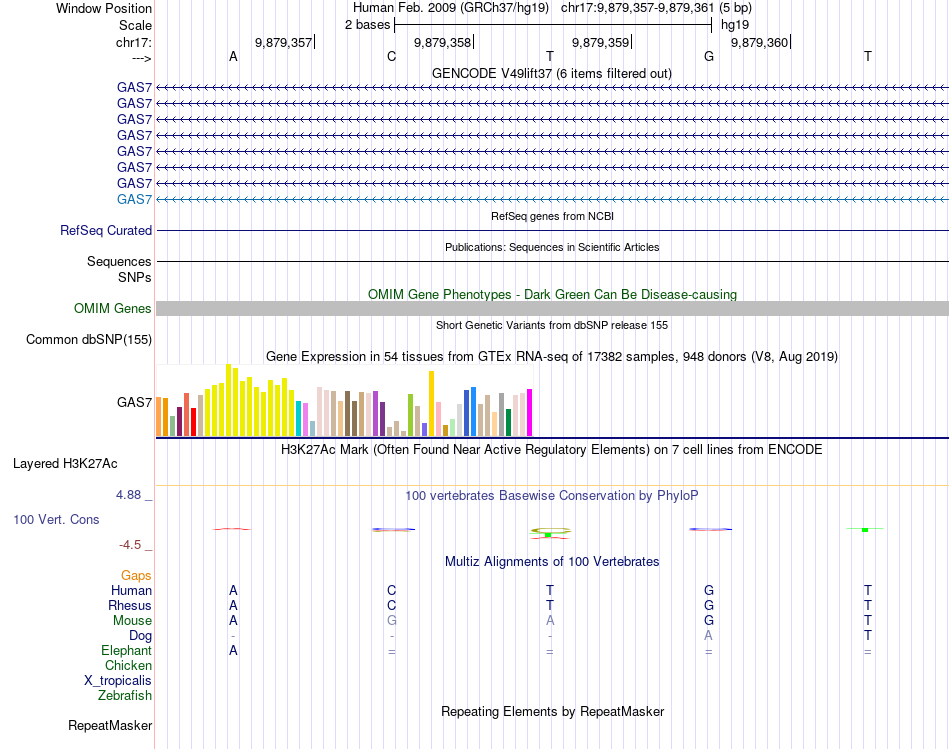Open "Publications: Sequences in Scientific Articles" title

click(x=552, y=247)
